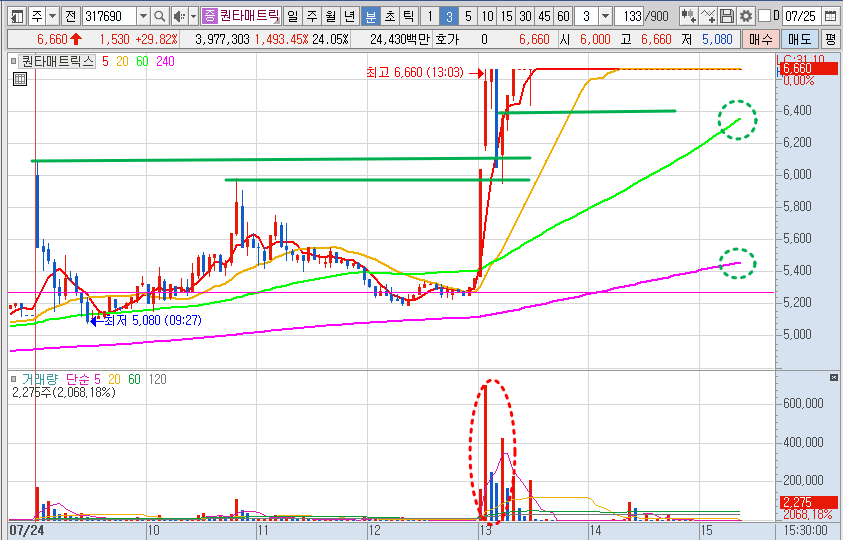The height and width of the screenshot is (540, 843).
Task: Click the 단순 volume average label
Action: (x=78, y=380)
